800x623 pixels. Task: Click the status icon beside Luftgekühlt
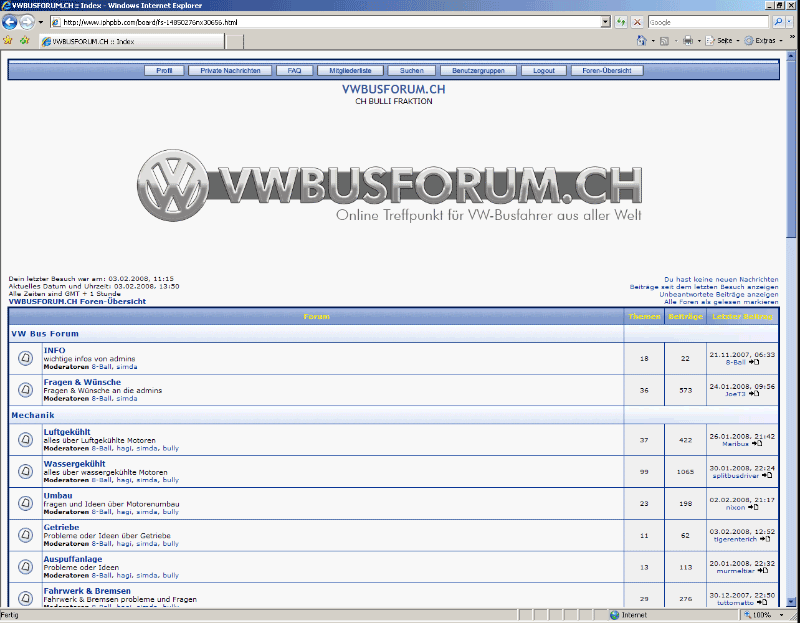pyautogui.click(x=26, y=439)
